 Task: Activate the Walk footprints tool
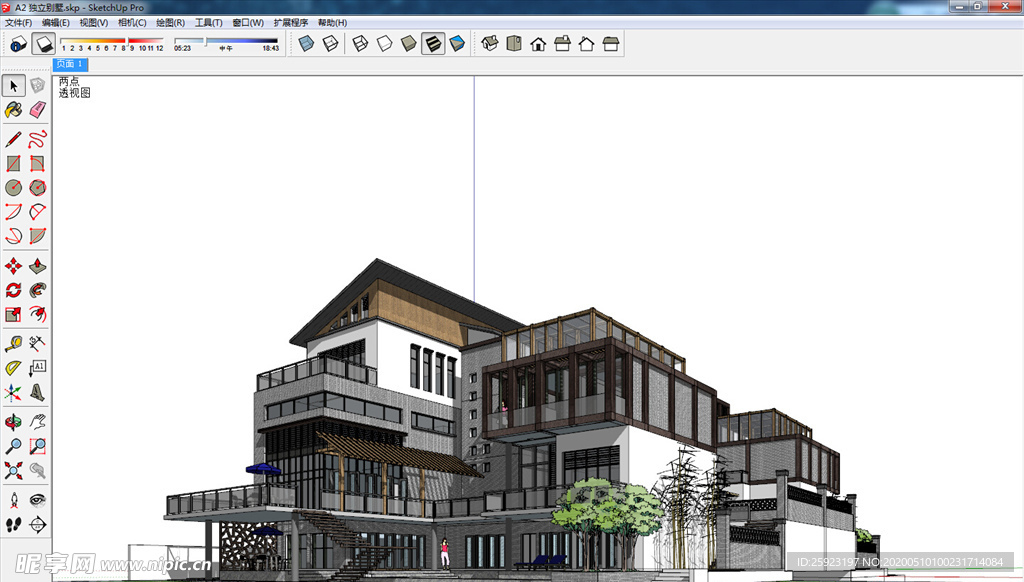14,525
